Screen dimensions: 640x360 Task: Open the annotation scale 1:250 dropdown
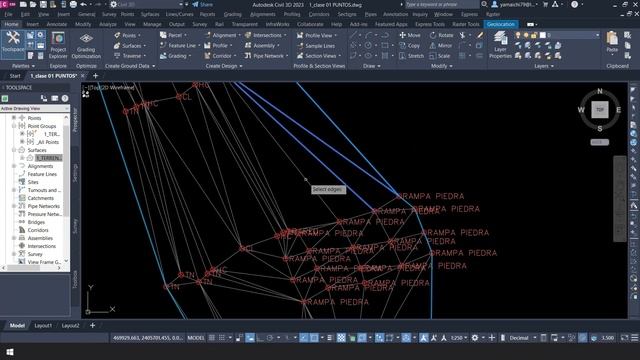tap(459, 338)
